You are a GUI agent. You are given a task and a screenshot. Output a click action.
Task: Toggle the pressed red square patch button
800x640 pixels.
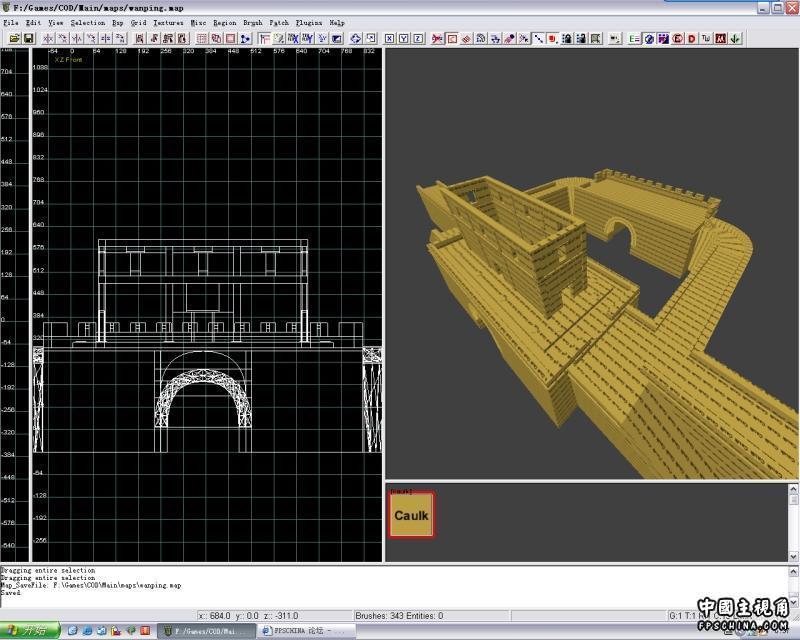(452, 38)
